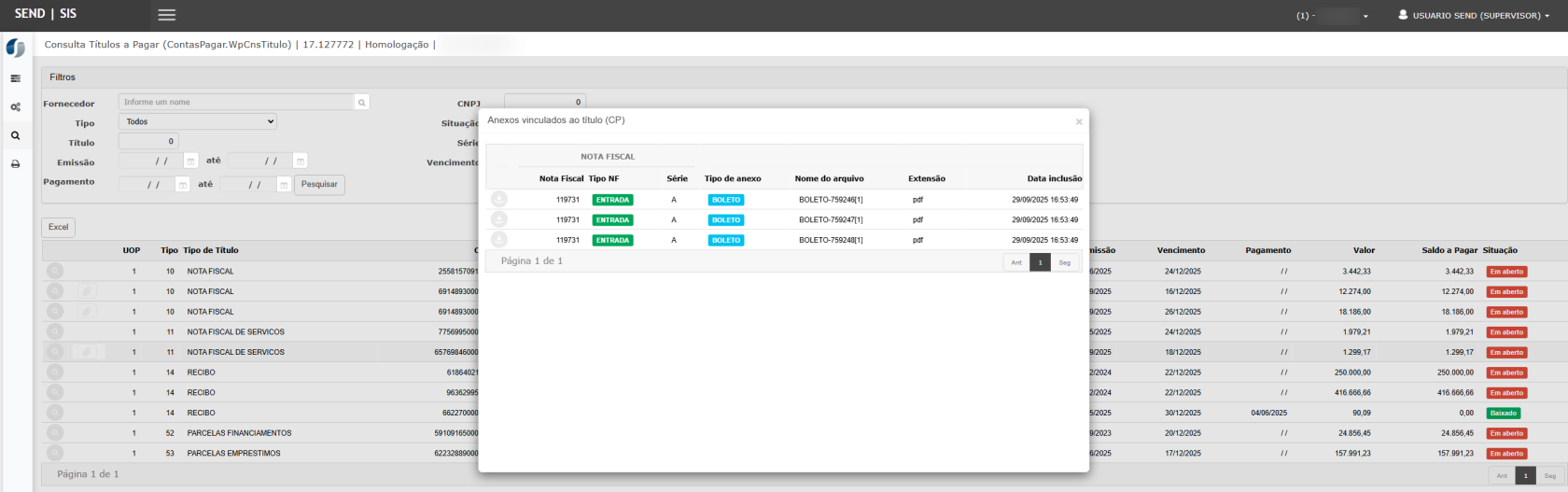Download the BOLETO-759247[1] attachment
Viewport: 1568px width, 492px height.
(499, 219)
